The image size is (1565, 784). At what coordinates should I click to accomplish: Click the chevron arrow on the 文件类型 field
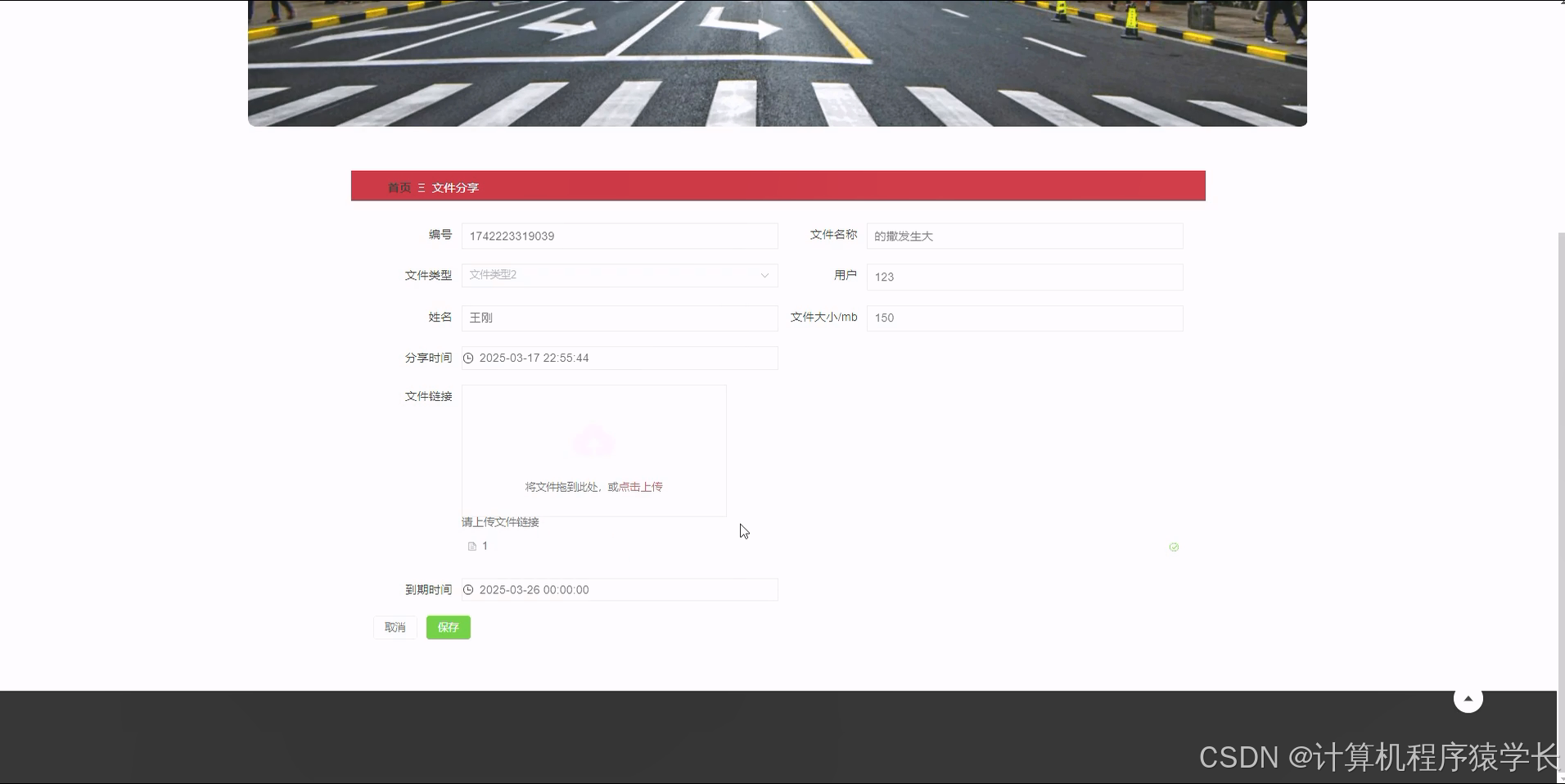pos(764,275)
